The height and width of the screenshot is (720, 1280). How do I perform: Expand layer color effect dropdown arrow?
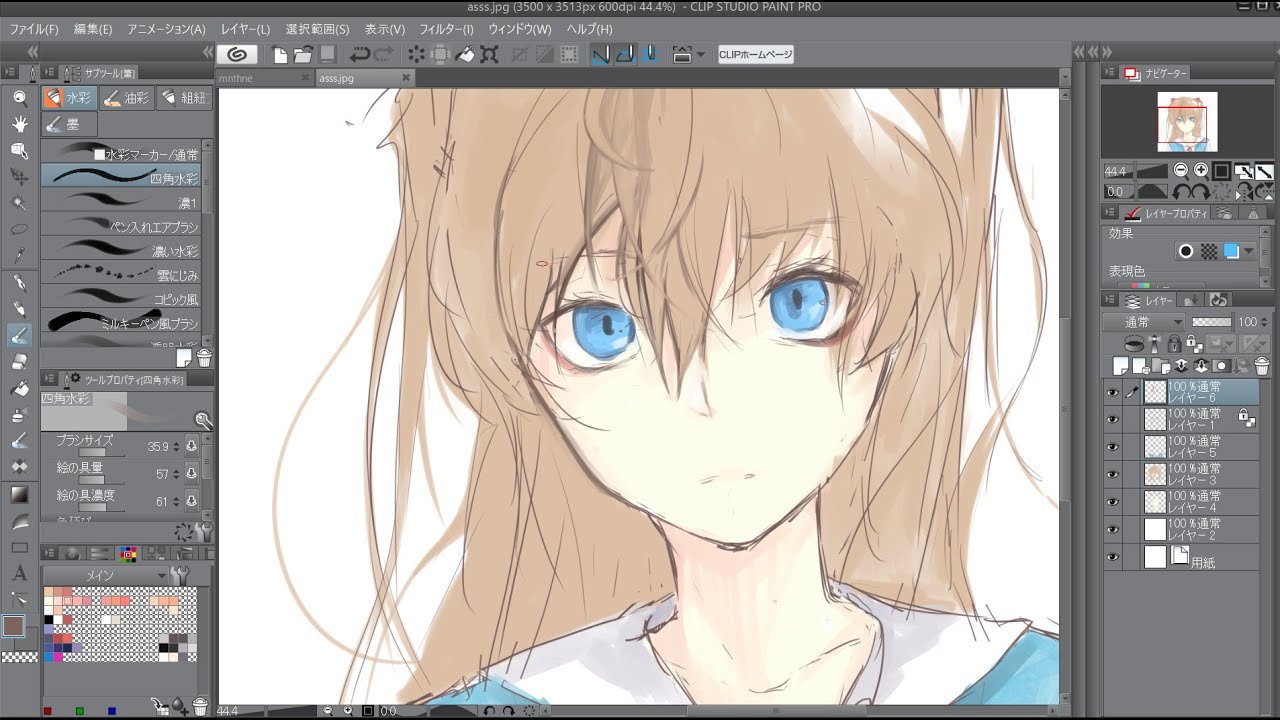[x=1249, y=251]
